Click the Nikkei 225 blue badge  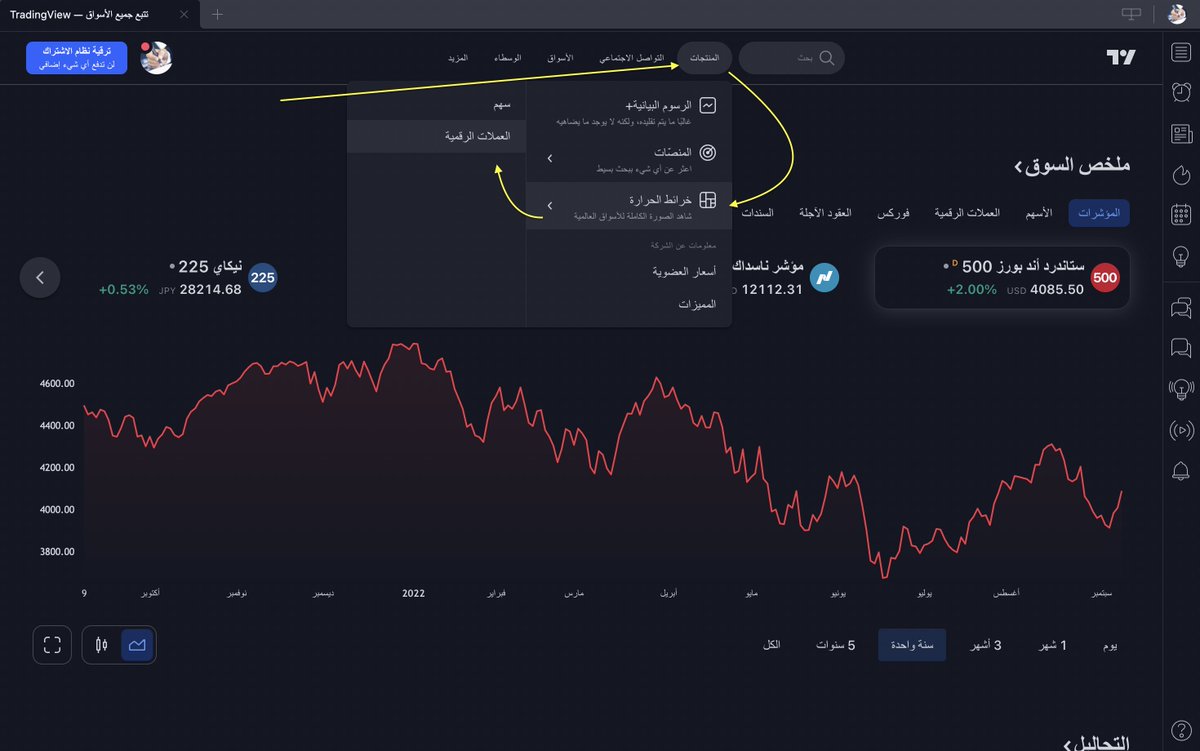[x=263, y=277]
